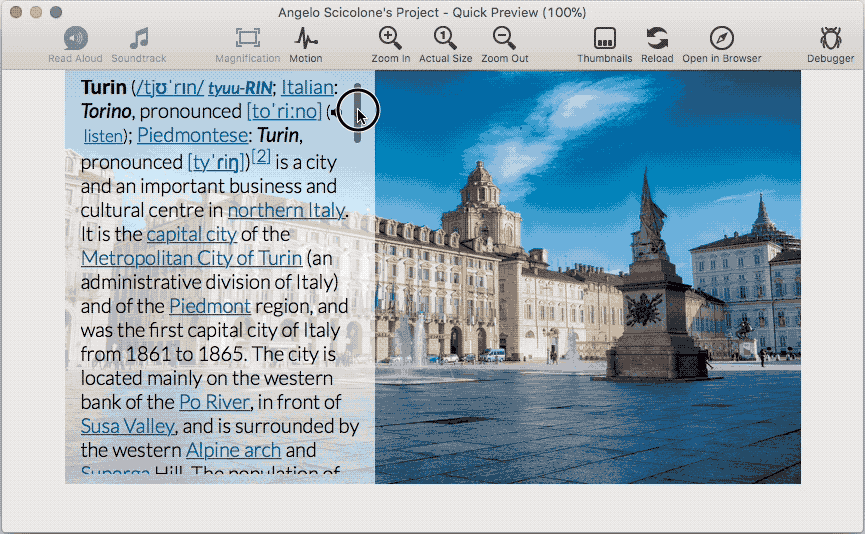Screen dimensions: 865x534
Task: Toggle the Motion waveform icon
Action: [x=306, y=38]
